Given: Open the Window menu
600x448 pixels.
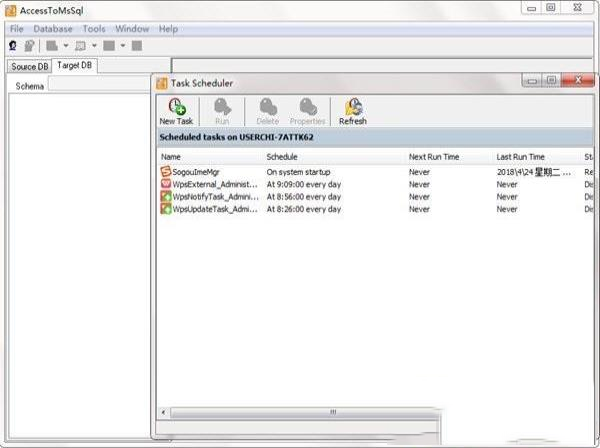Looking at the screenshot, I should coord(132,29).
